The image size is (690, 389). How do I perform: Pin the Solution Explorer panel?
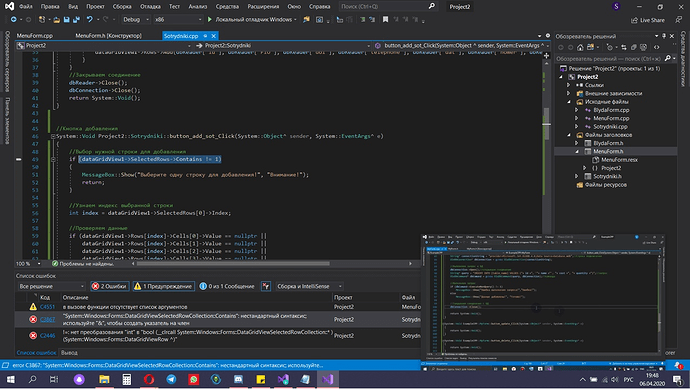(x=664, y=36)
